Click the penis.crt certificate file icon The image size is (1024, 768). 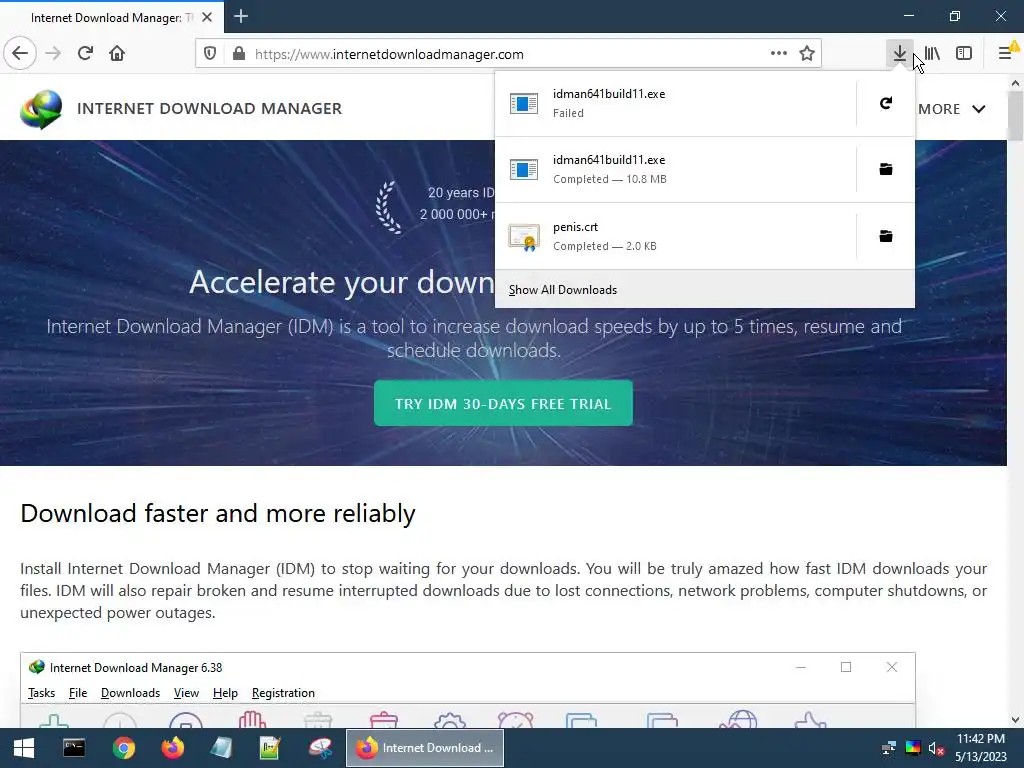tap(524, 237)
